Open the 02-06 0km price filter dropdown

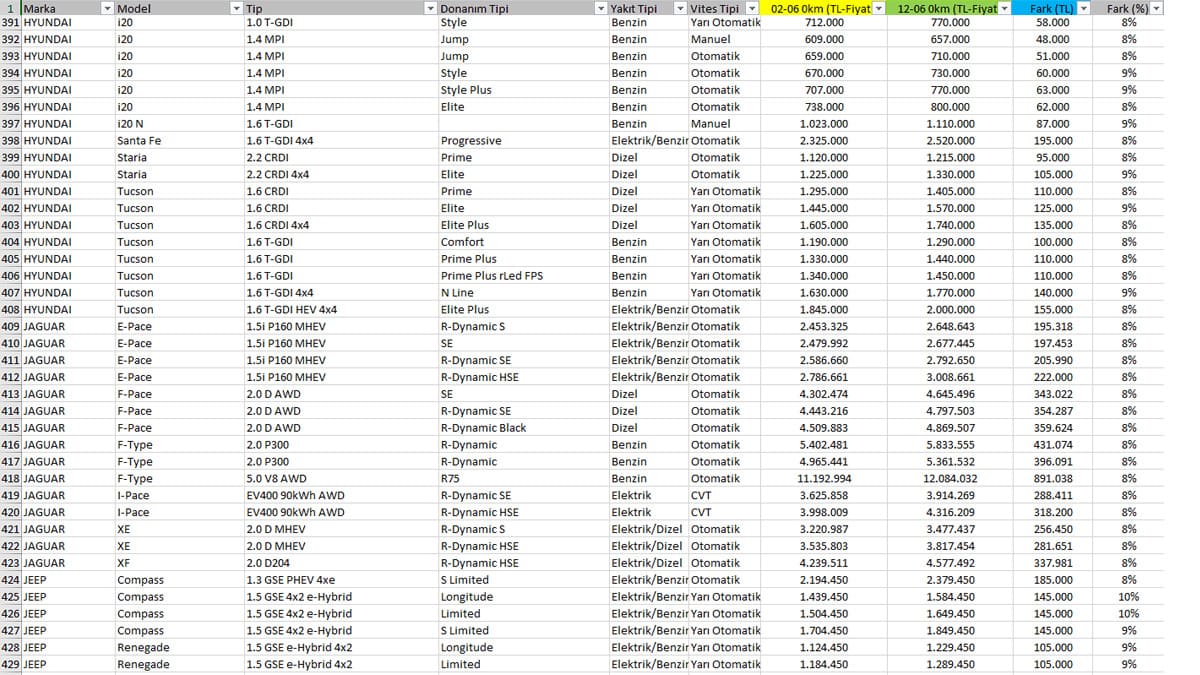(x=879, y=8)
